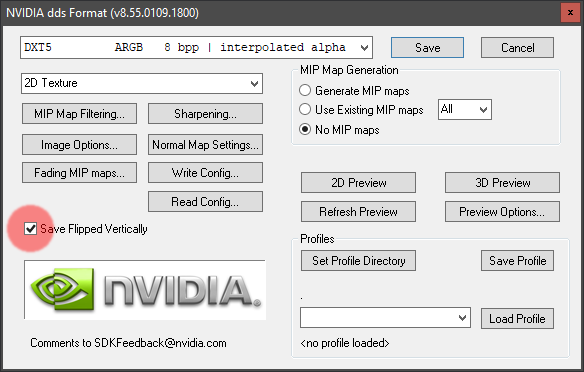Click Read Config button
The image size is (584, 372).
point(206,201)
